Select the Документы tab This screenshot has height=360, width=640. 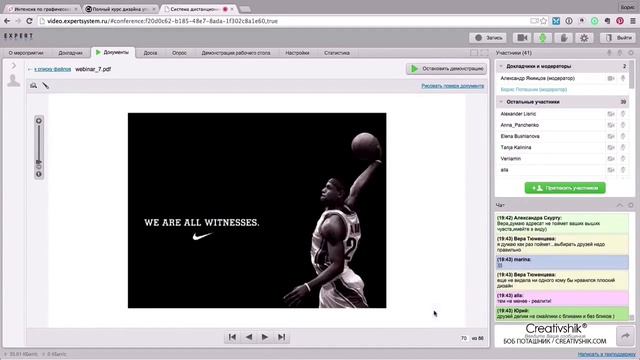point(112,52)
